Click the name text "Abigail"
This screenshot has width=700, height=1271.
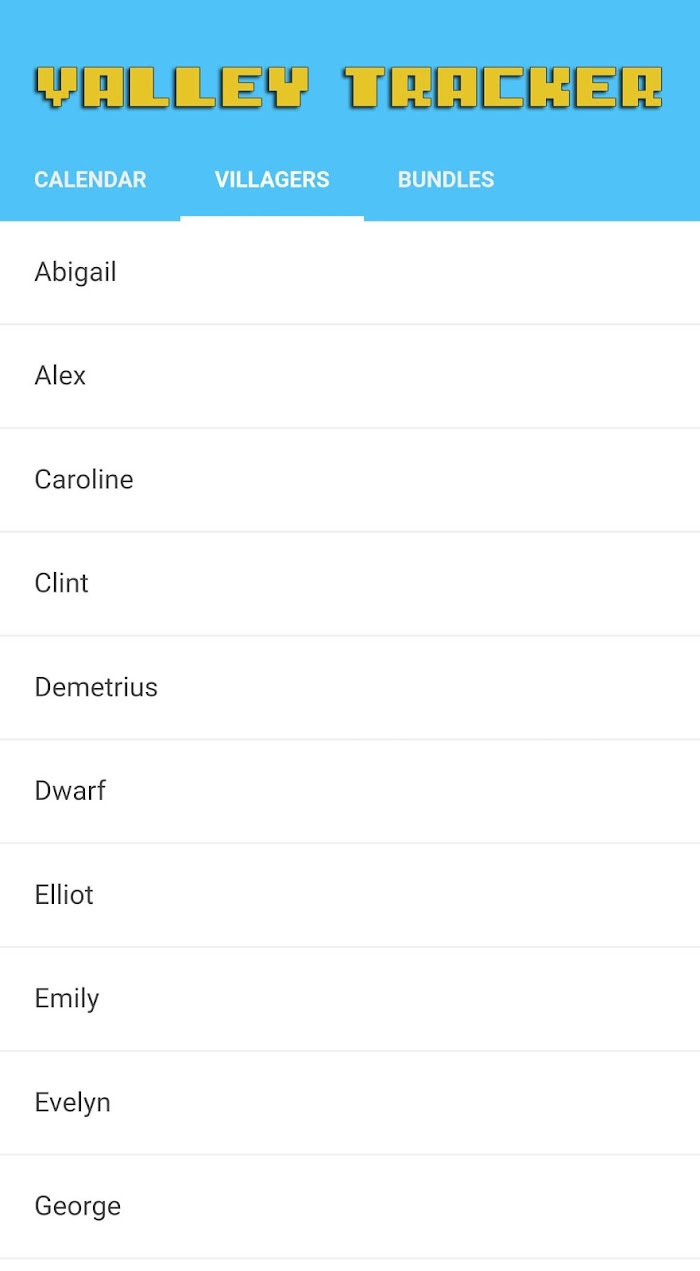[75, 273]
